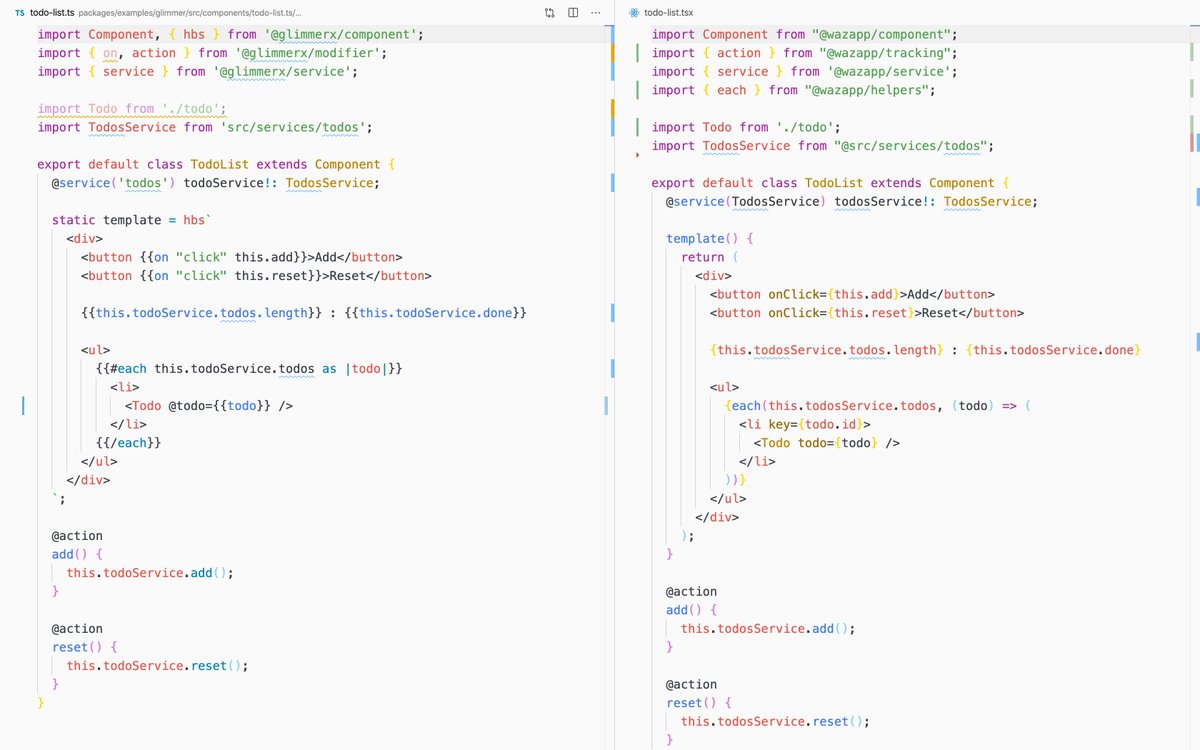Click the split editor layout icon
1200x750 pixels.
click(x=572, y=12)
